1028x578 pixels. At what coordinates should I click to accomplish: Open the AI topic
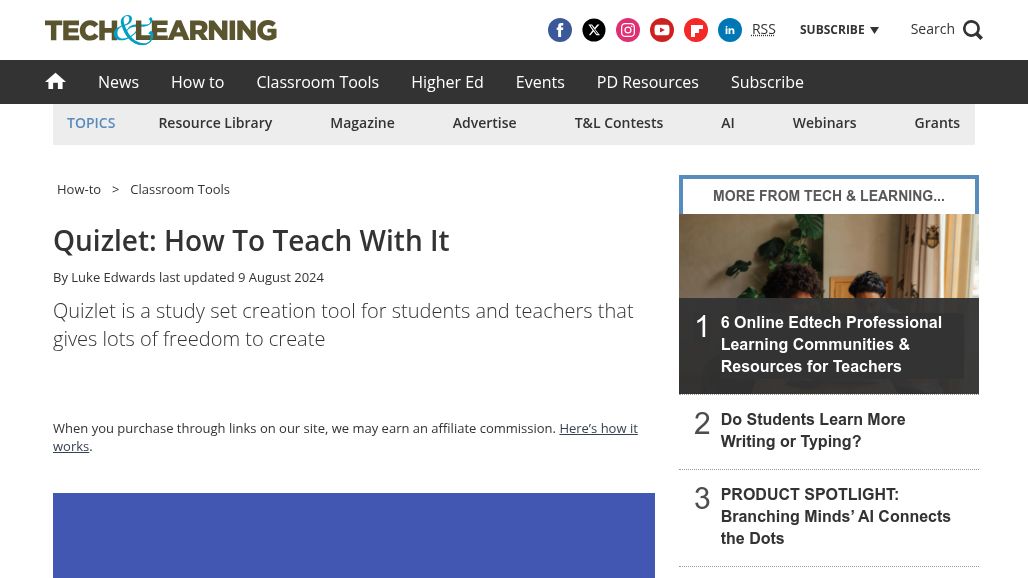point(728,123)
